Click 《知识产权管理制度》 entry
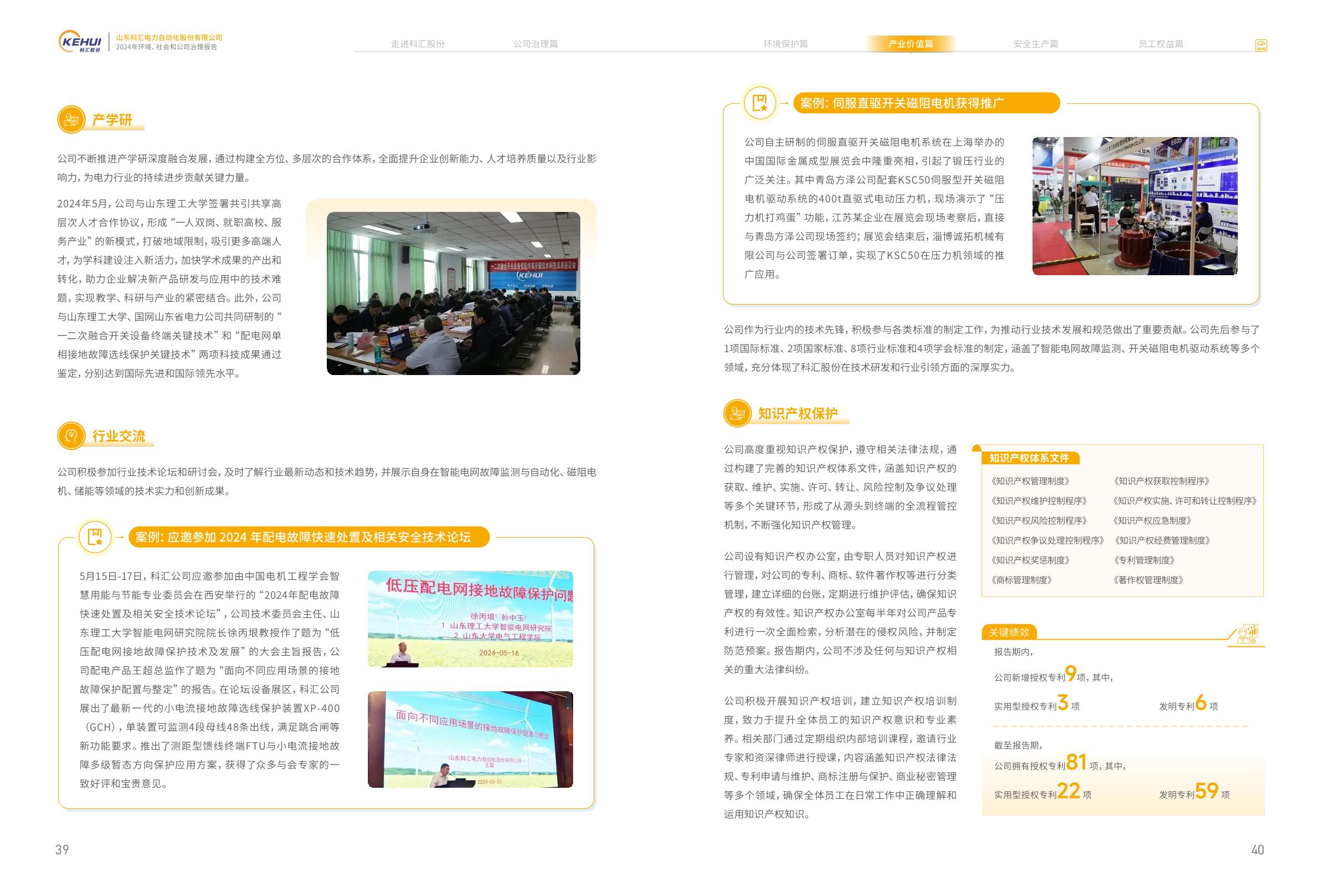 click(x=1030, y=481)
